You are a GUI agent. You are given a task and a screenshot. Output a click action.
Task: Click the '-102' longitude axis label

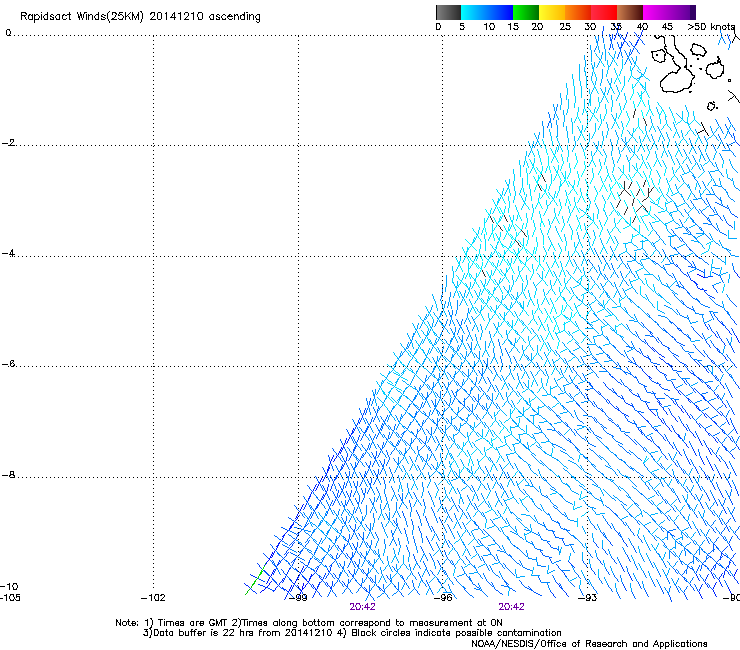click(153, 598)
